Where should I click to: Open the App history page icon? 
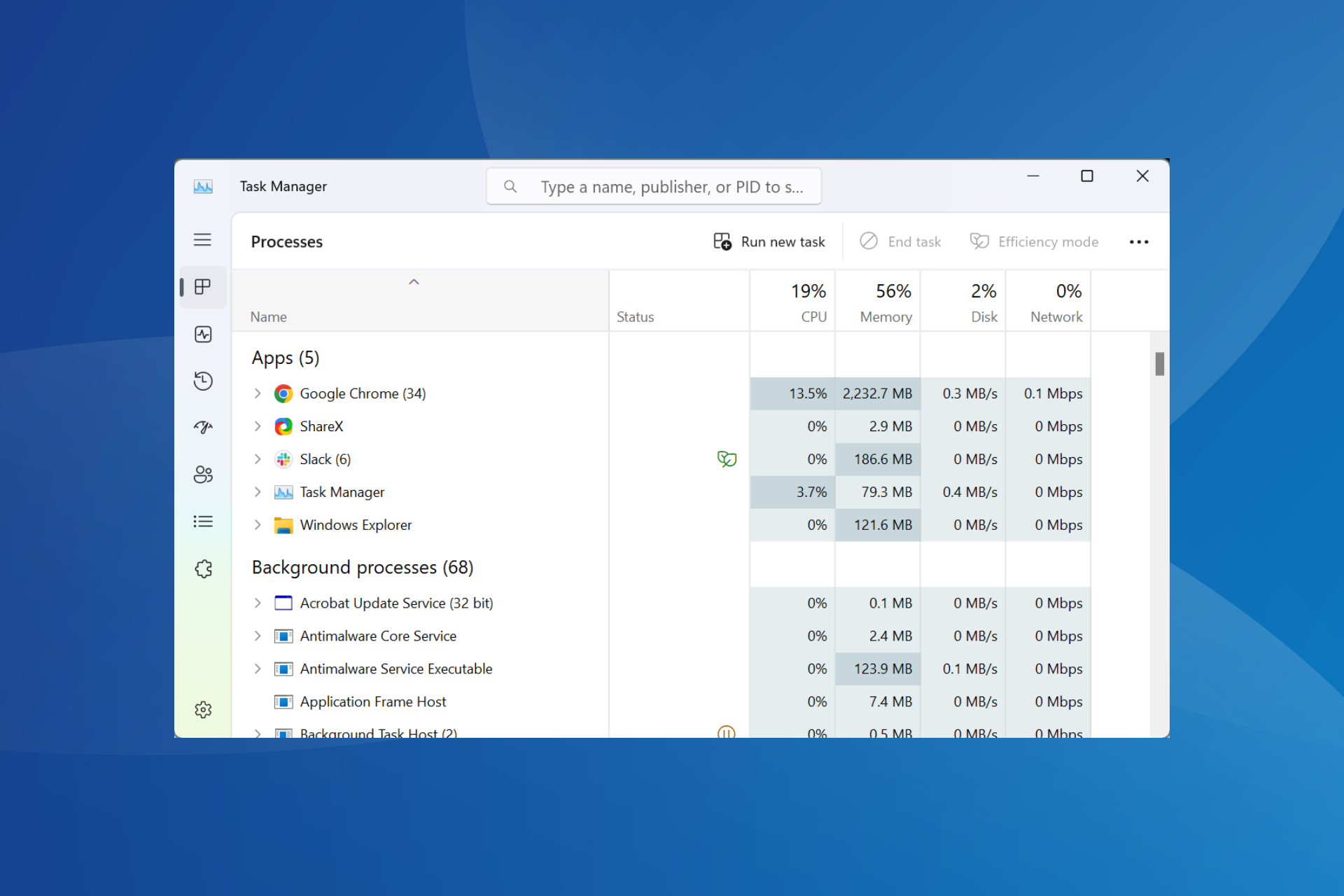coord(203,381)
